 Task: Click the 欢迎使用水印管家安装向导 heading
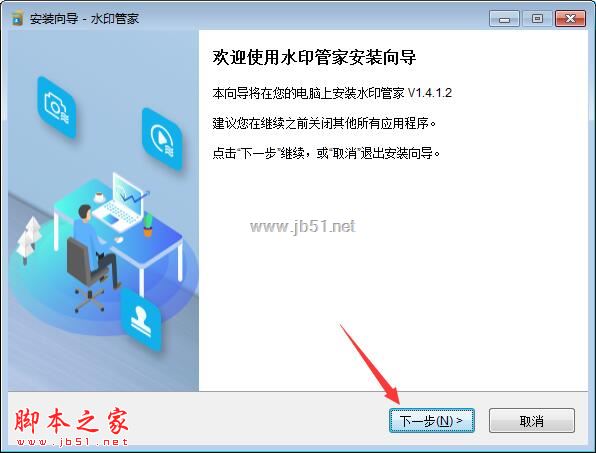[x=314, y=57]
